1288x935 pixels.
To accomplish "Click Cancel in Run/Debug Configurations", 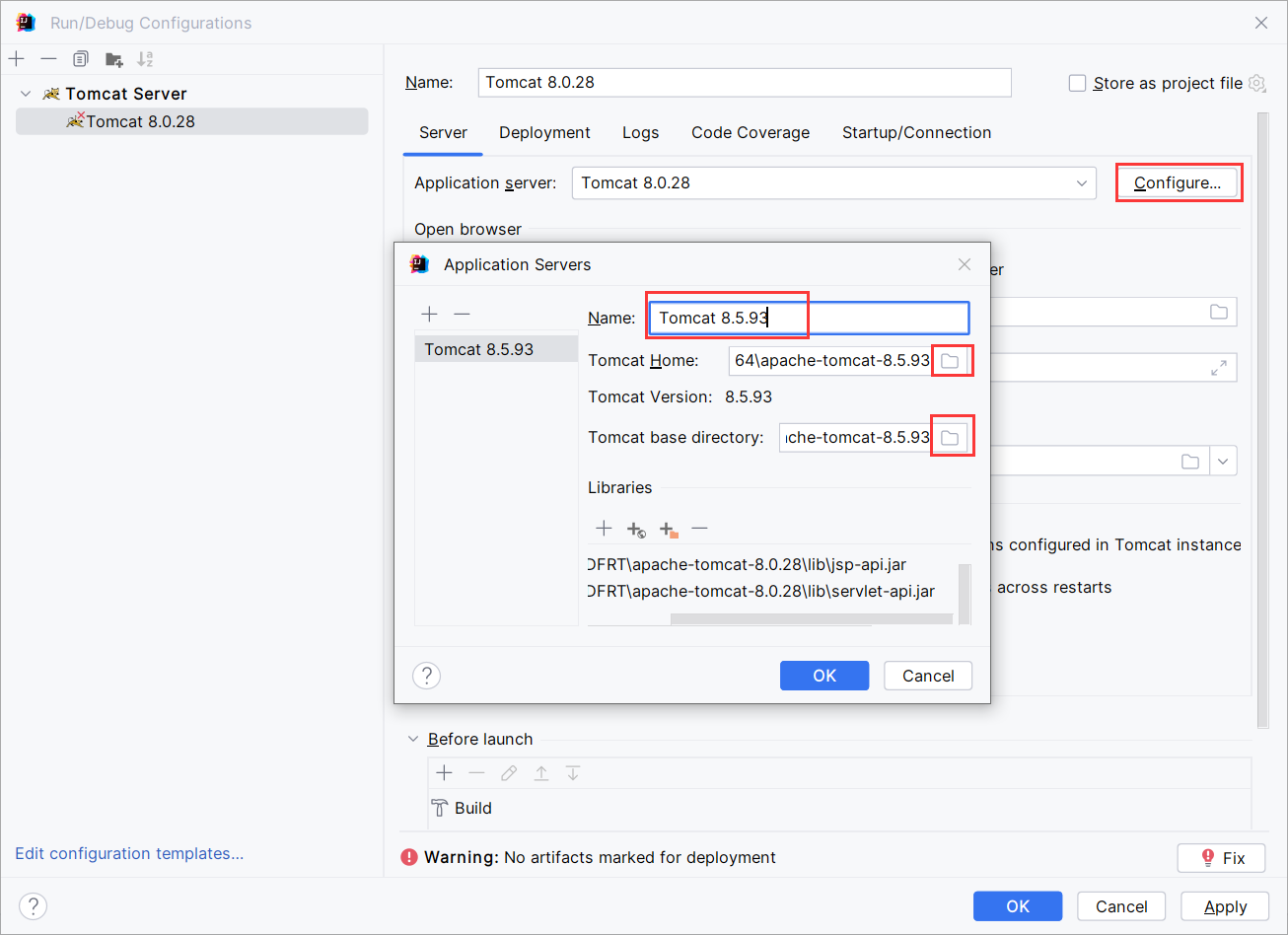I will click(1121, 906).
